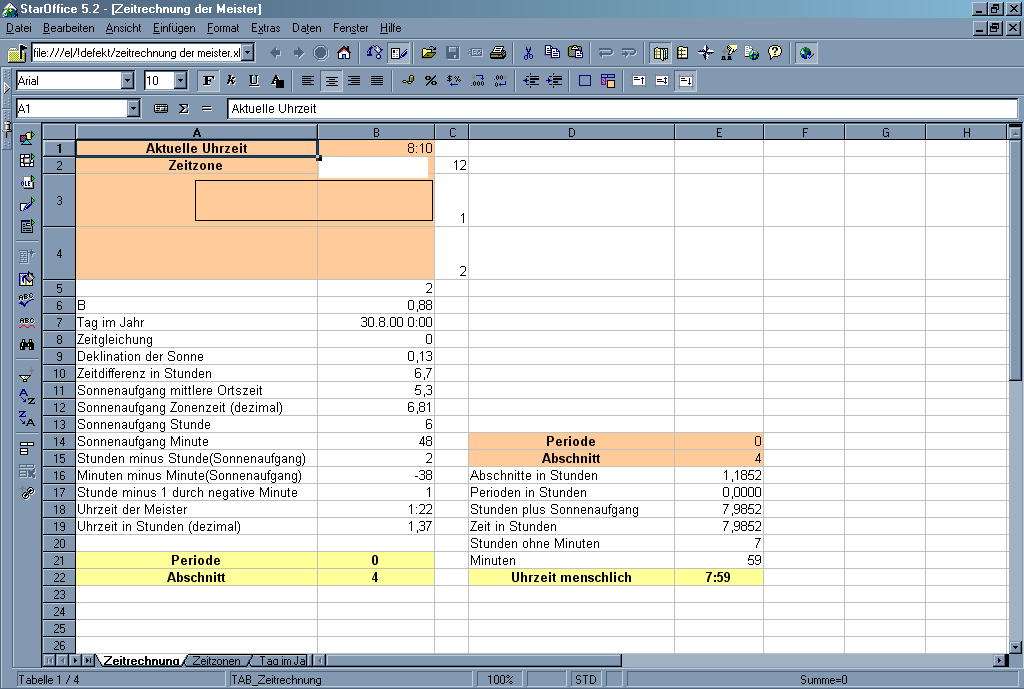Click the percent number format icon
The image size is (1024, 689).
tap(430, 81)
